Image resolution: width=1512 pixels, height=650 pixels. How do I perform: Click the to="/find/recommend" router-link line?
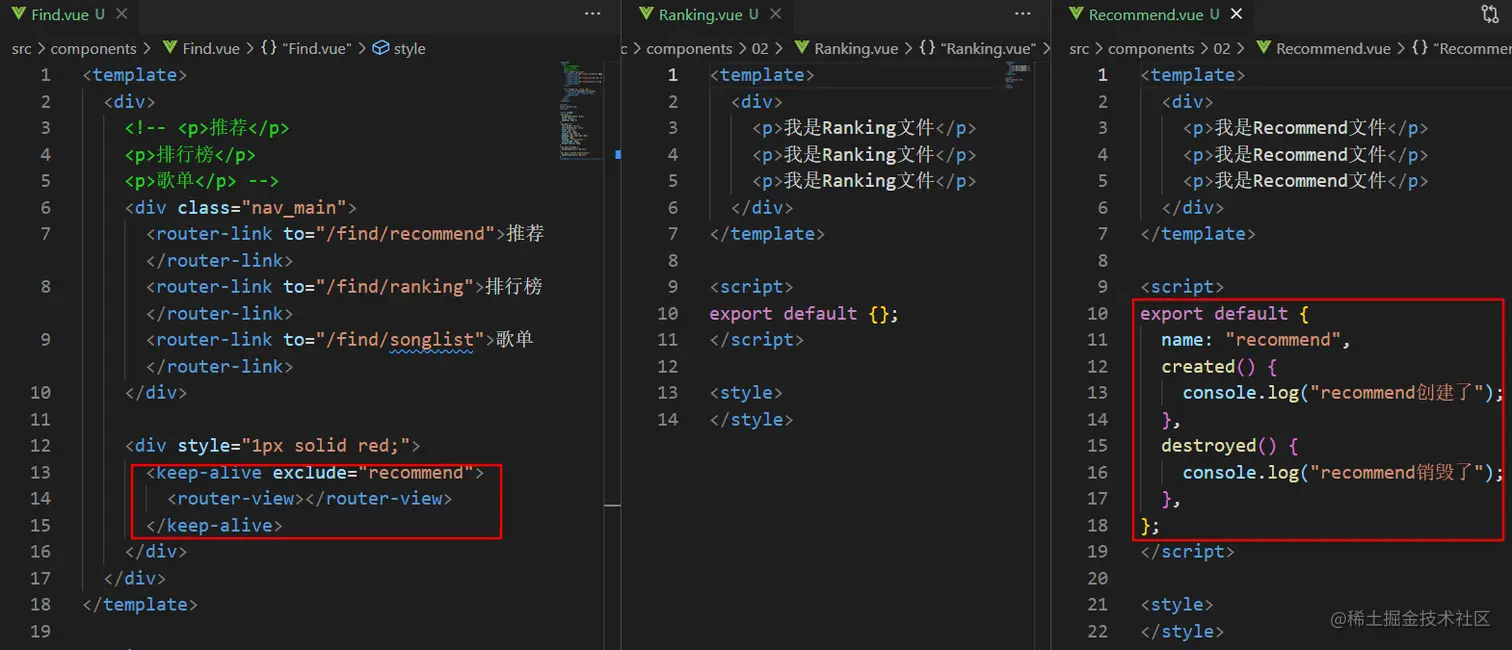click(x=345, y=233)
